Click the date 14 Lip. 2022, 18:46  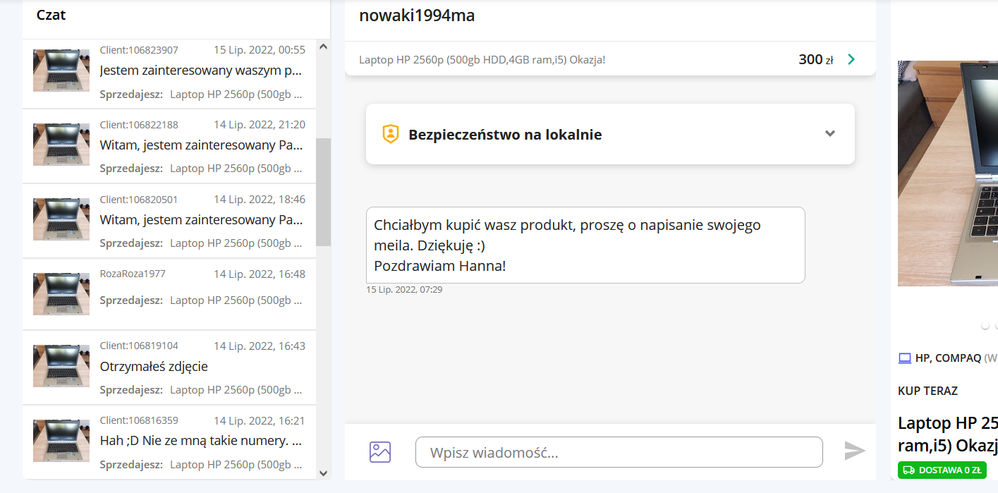tap(259, 200)
